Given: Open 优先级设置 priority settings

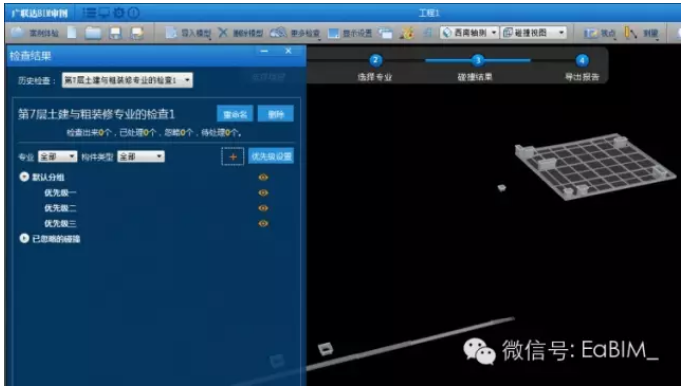Looking at the screenshot, I should pos(271,156).
